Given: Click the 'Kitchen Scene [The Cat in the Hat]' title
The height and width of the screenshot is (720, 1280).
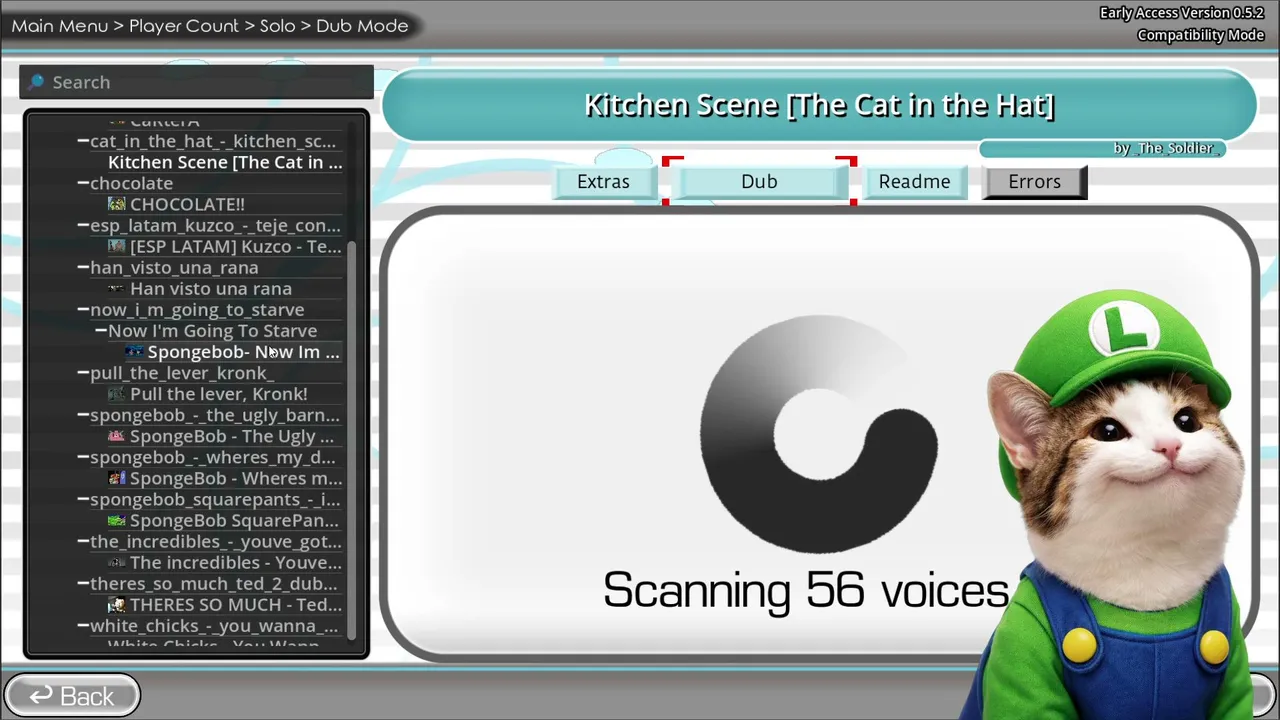Looking at the screenshot, I should pos(819,105).
